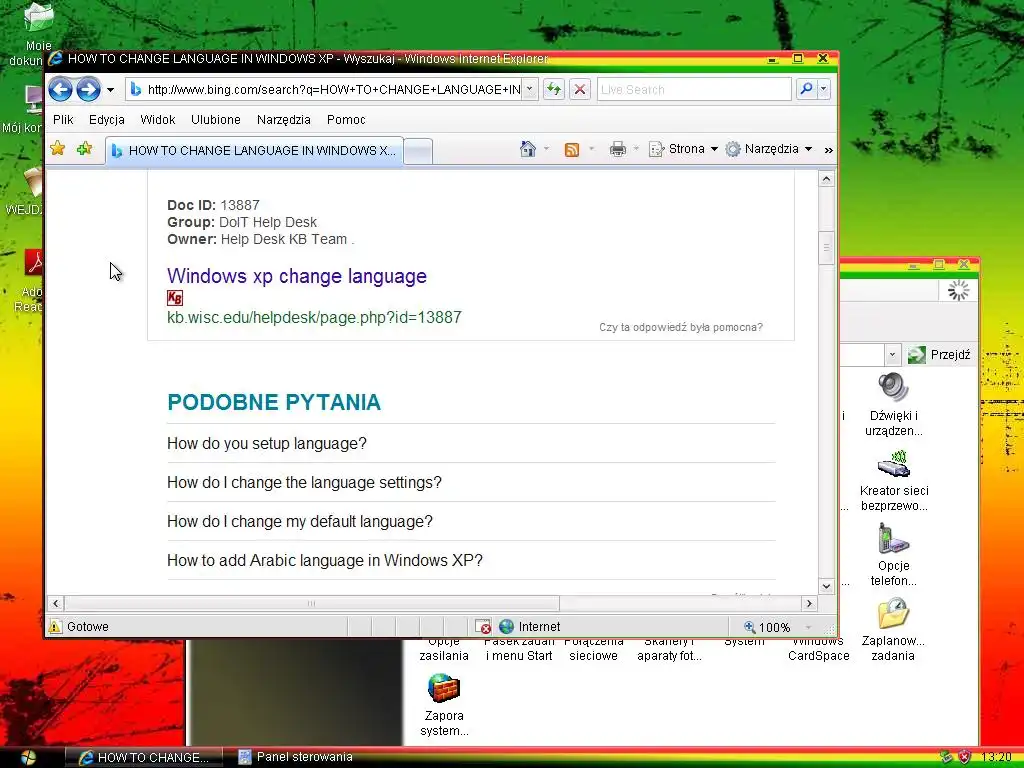The height and width of the screenshot is (768, 1024).
Task: Open Kreator sieci bezprzewodowej in Panel sterowania
Action: pyautogui.click(x=893, y=480)
